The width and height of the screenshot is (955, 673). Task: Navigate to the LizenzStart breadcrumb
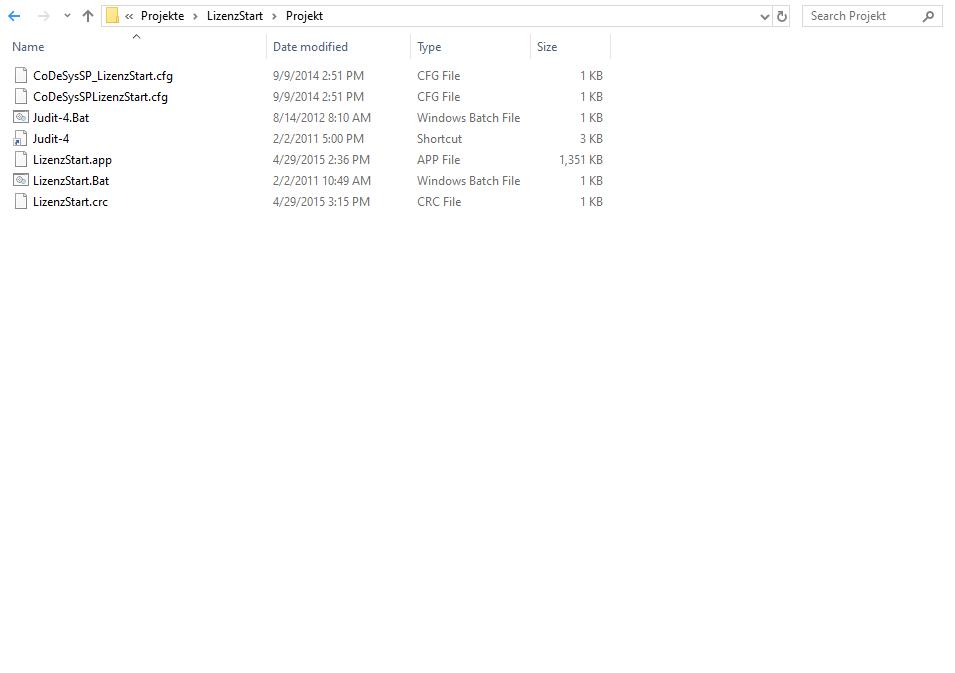(234, 16)
